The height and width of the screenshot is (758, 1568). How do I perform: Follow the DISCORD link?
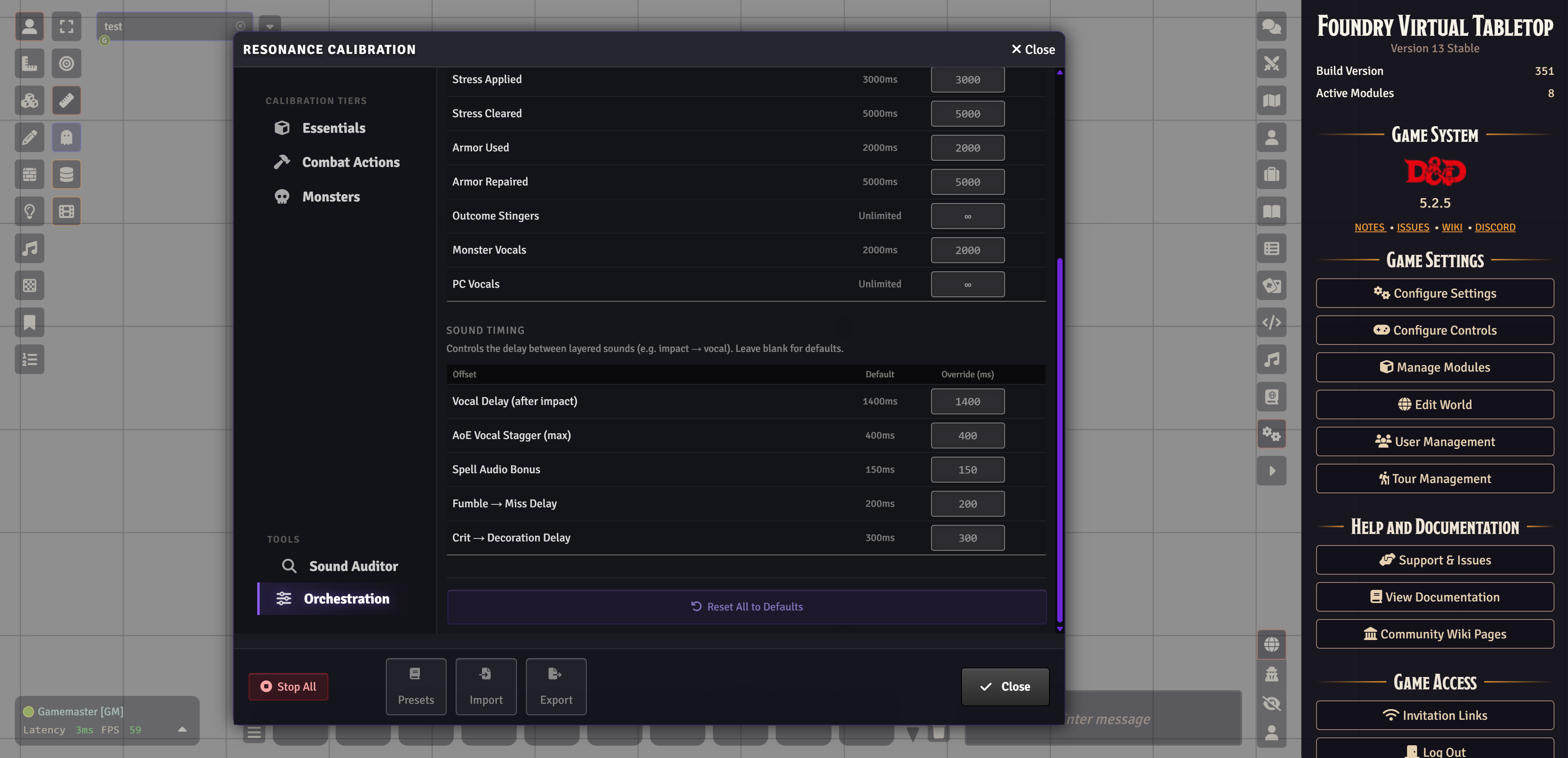click(x=1494, y=227)
